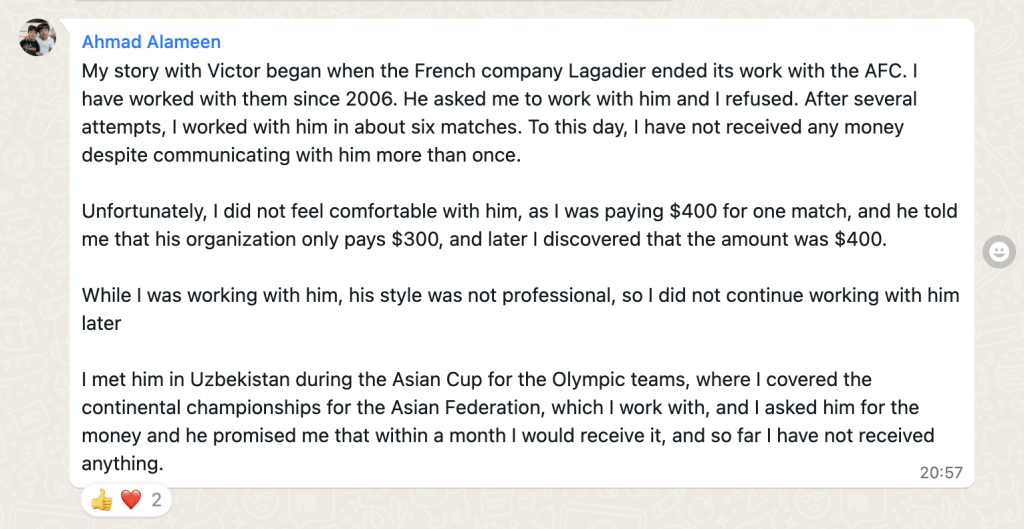Click the red heart reaction emoji
This screenshot has height=529, width=1024.
(131, 499)
